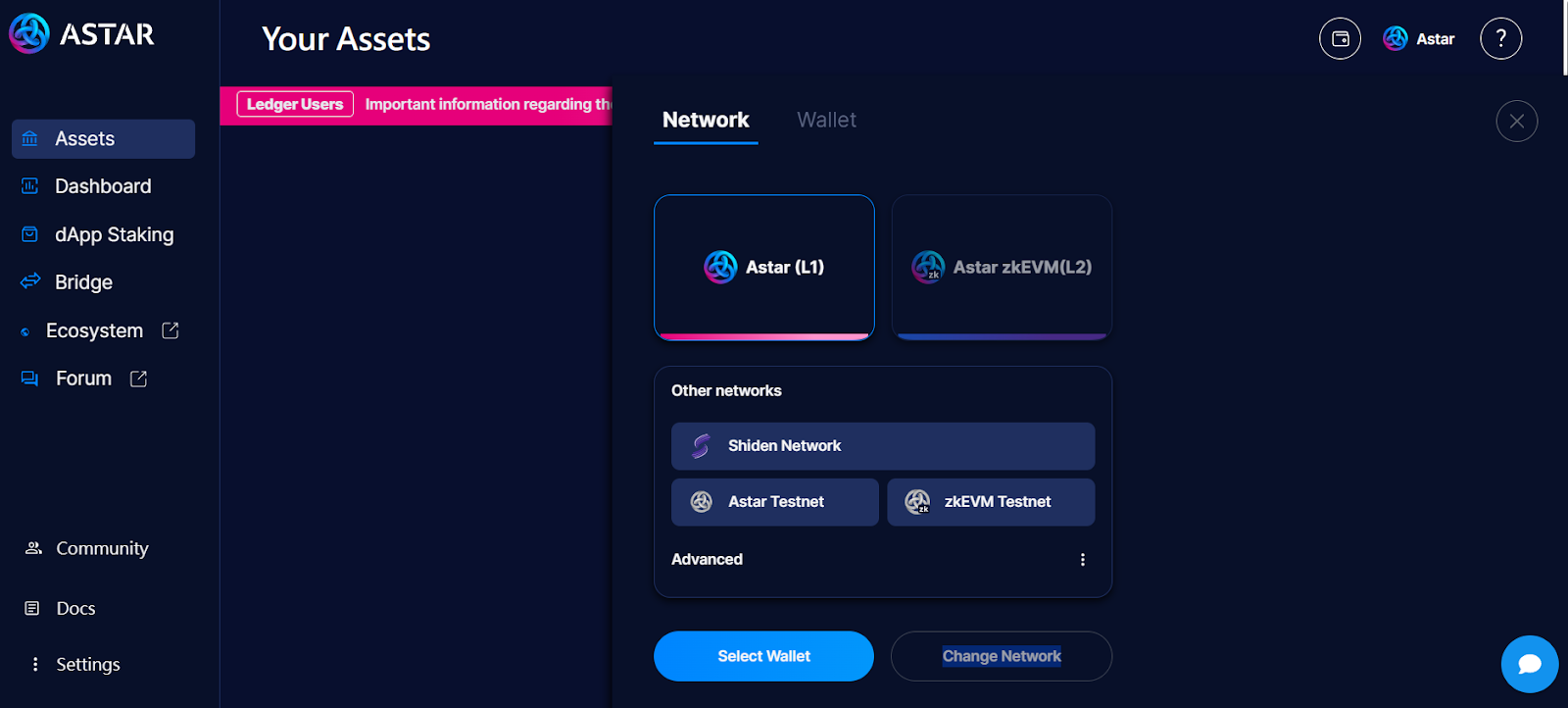Open the Assets section via its bank icon
This screenshot has height=708, width=1568.
click(x=28, y=138)
